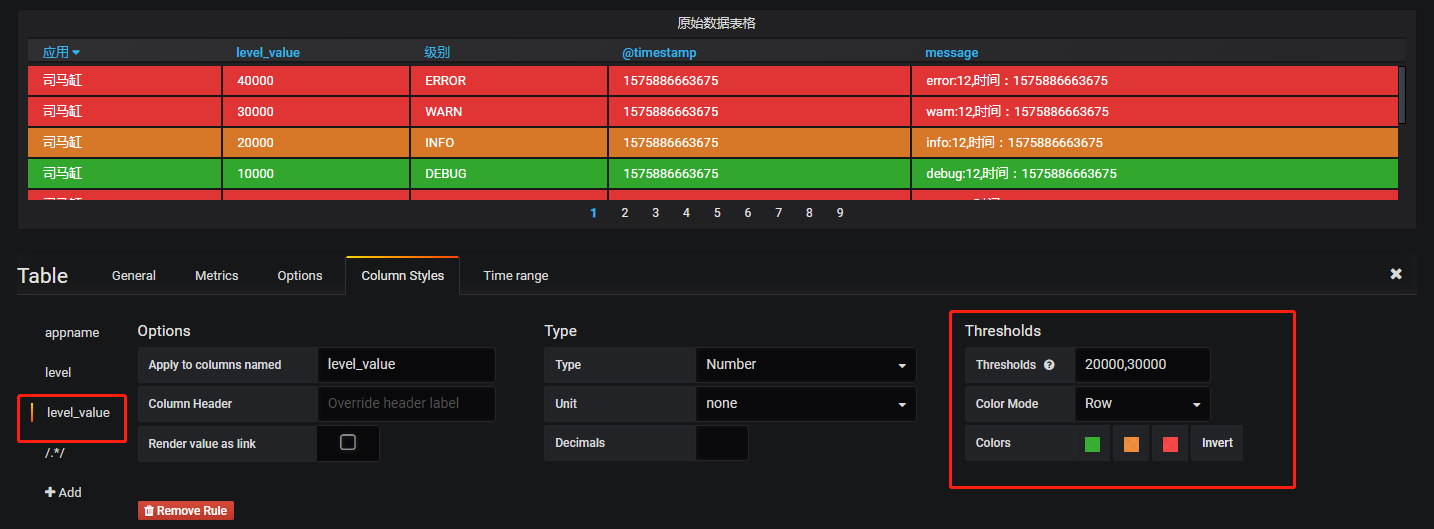The height and width of the screenshot is (529, 1434).
Task: Go to table page 9
Action: tap(840, 213)
